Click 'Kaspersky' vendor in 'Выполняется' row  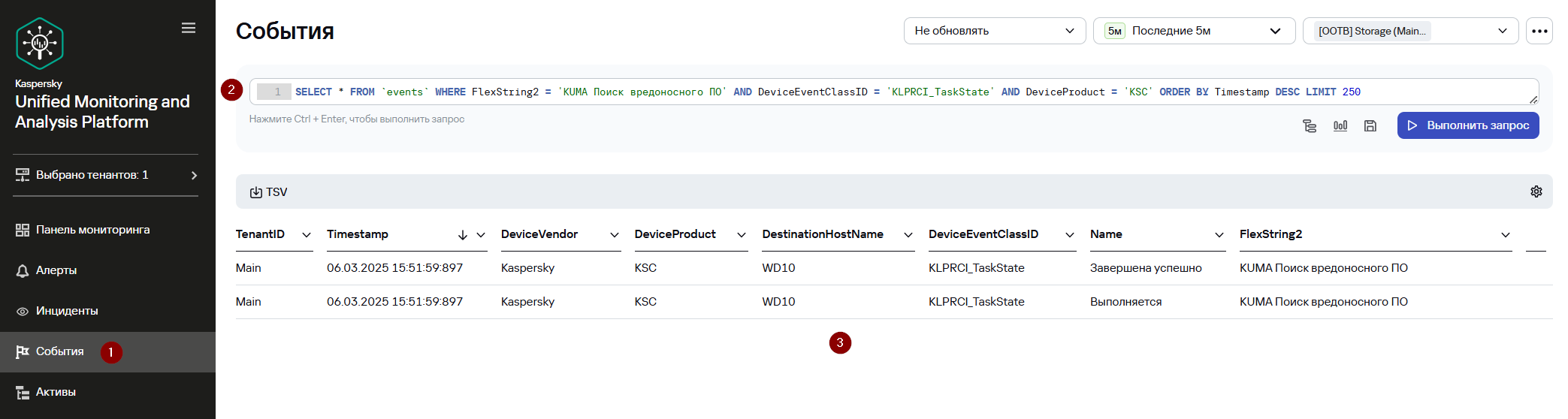[527, 302]
